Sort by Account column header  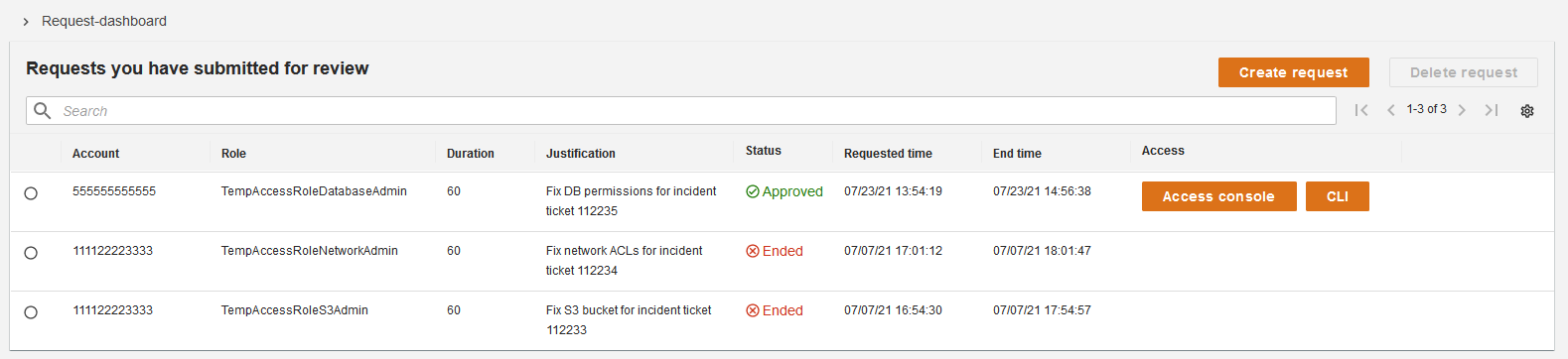[95, 154]
